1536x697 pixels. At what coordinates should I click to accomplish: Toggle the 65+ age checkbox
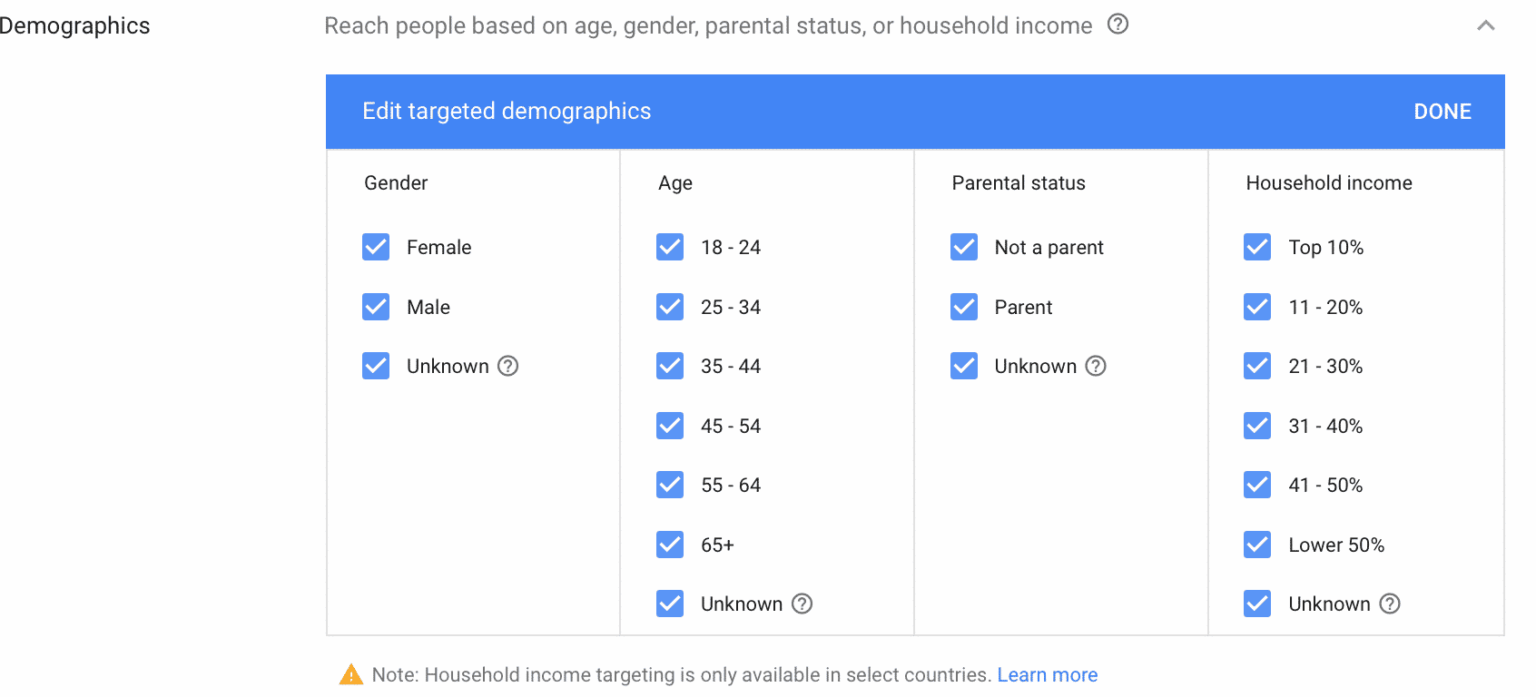pyautogui.click(x=670, y=545)
